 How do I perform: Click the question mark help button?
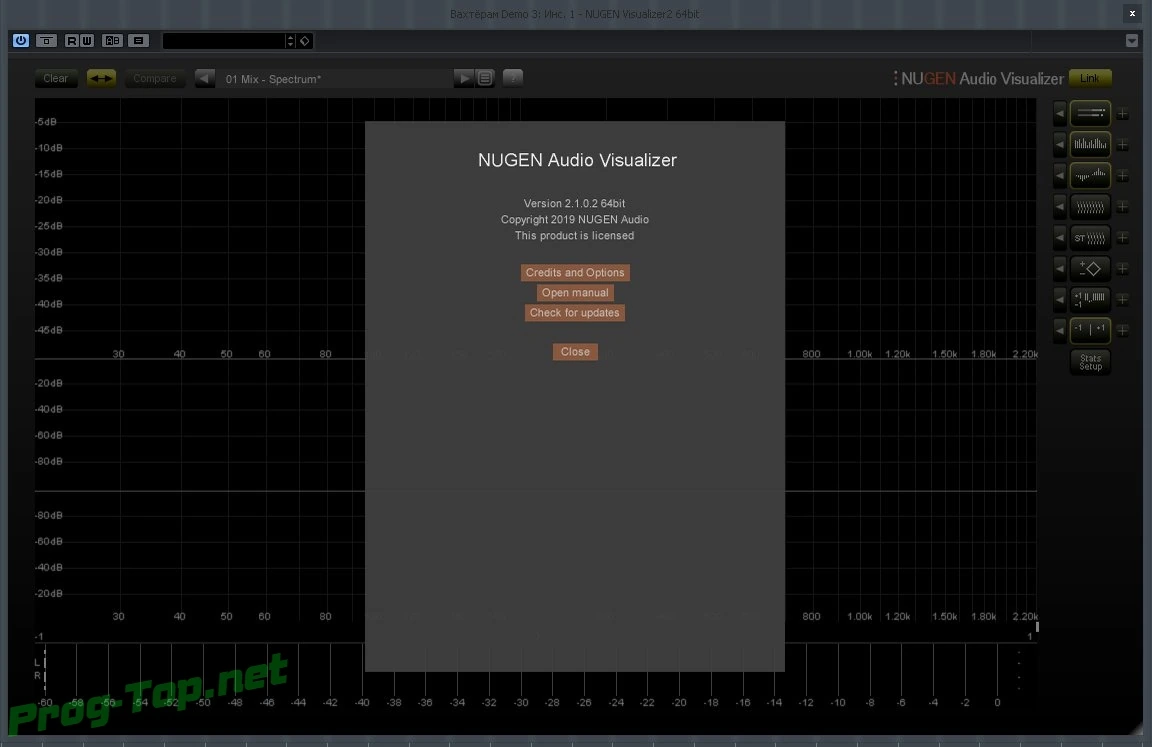pos(513,78)
